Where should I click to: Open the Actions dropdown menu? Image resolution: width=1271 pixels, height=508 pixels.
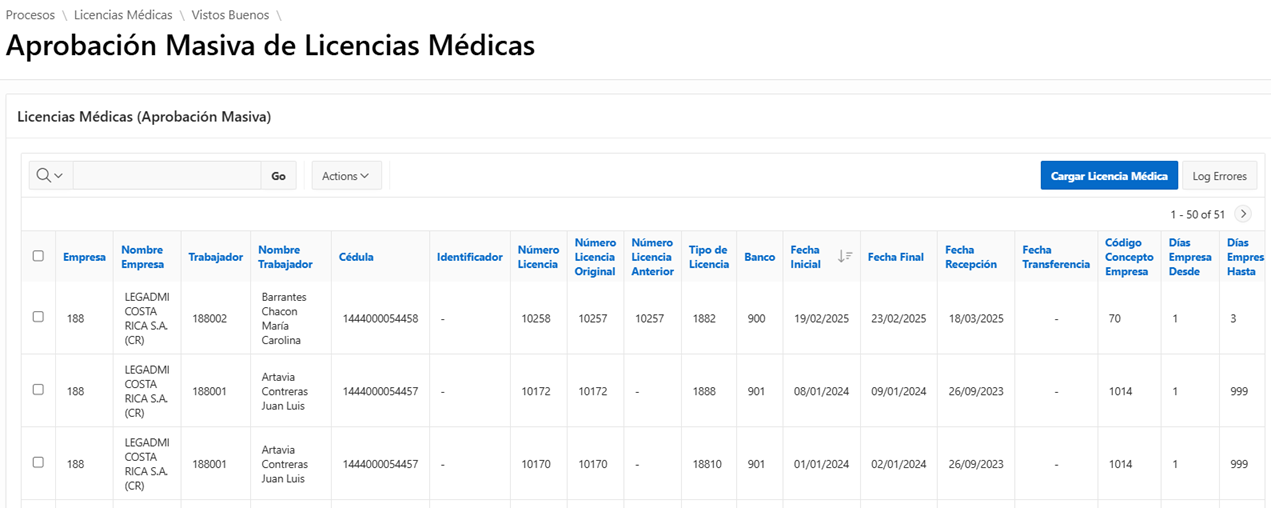[x=346, y=176]
